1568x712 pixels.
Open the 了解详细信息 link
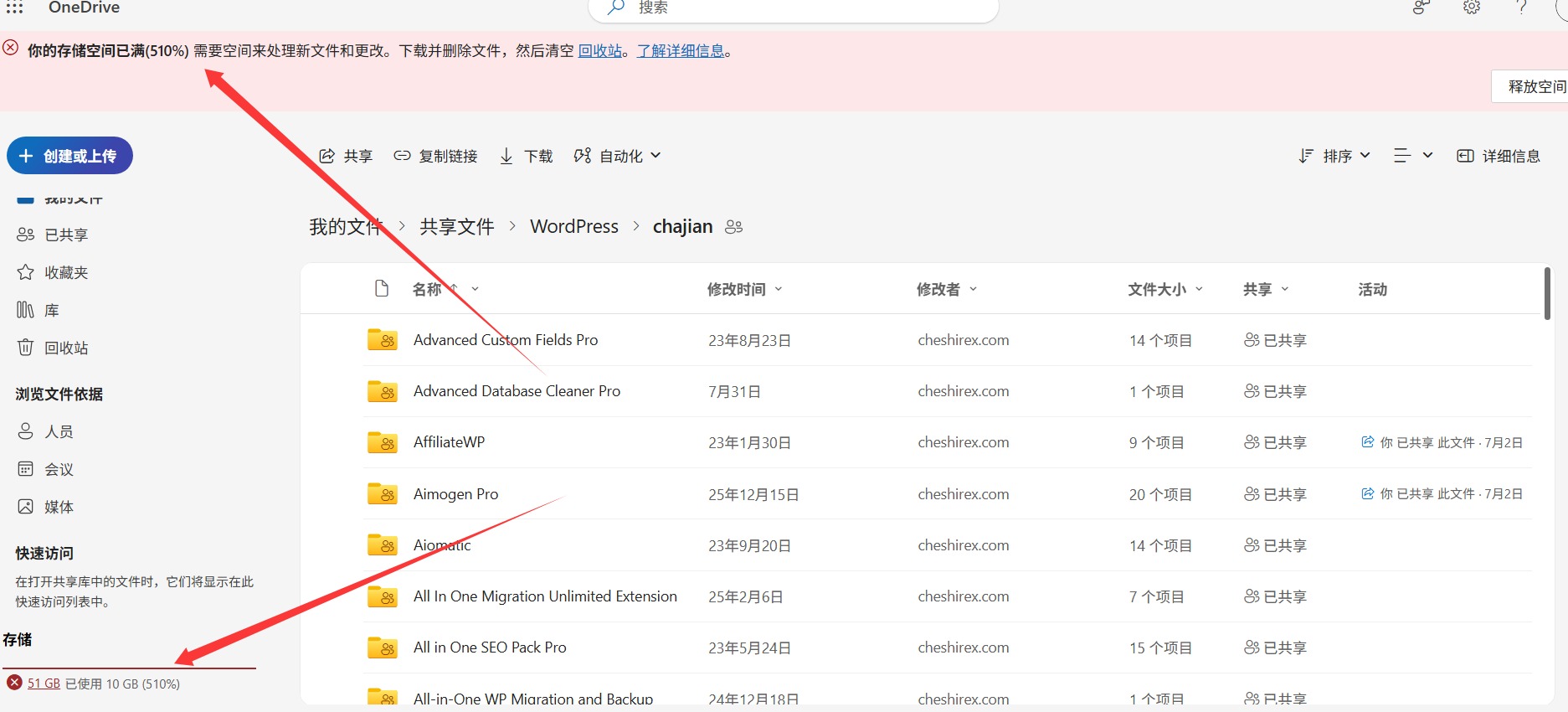point(681,51)
